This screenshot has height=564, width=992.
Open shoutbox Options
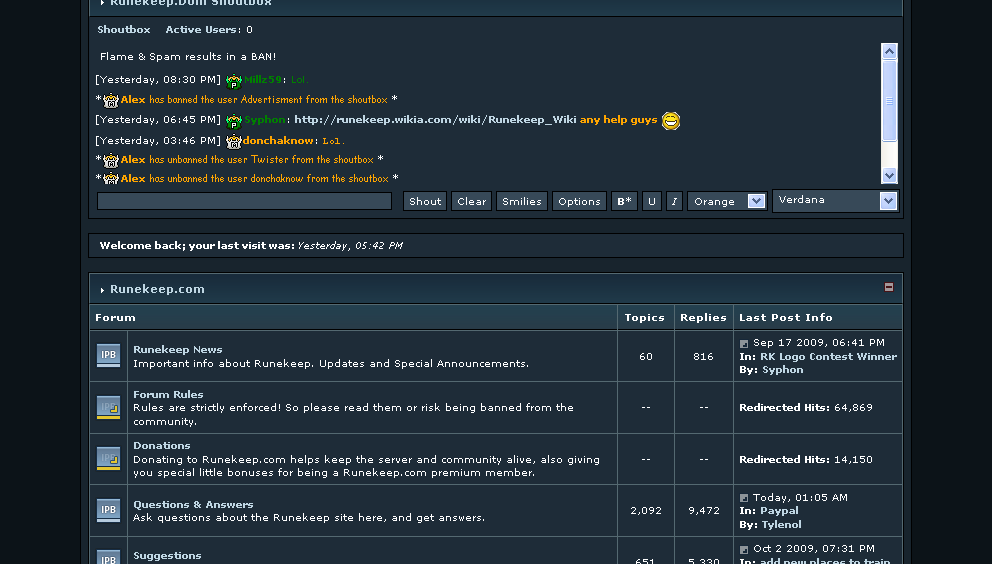point(579,201)
